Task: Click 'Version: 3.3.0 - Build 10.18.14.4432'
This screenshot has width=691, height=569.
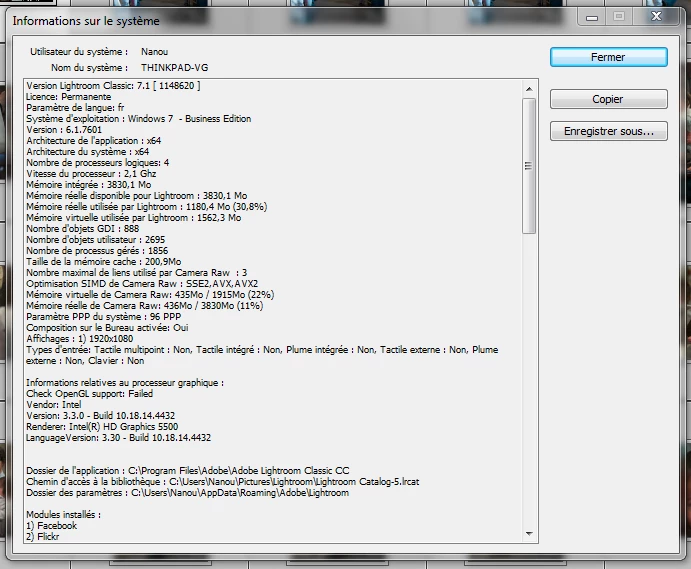Action: point(100,416)
